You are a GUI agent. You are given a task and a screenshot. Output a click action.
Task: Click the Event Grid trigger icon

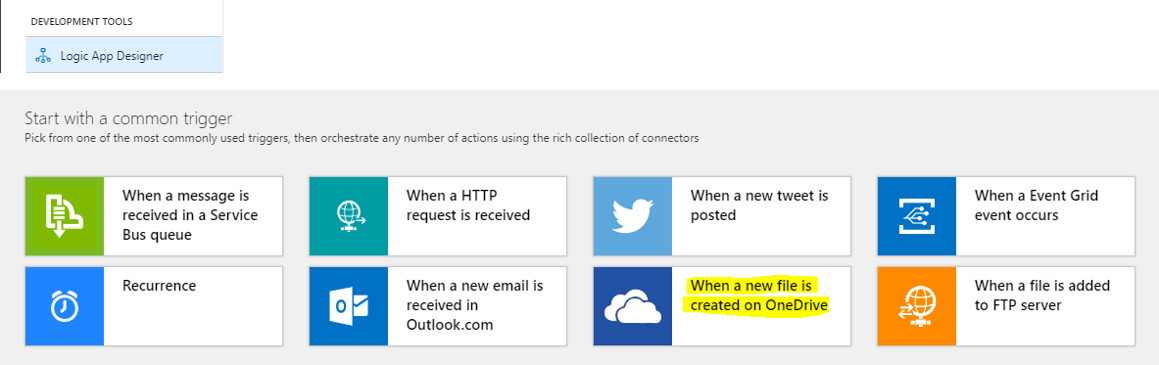917,216
